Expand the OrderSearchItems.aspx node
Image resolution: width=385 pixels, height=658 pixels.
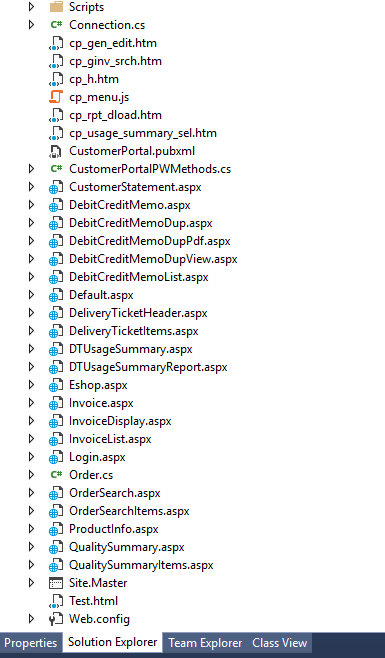pos(31,511)
